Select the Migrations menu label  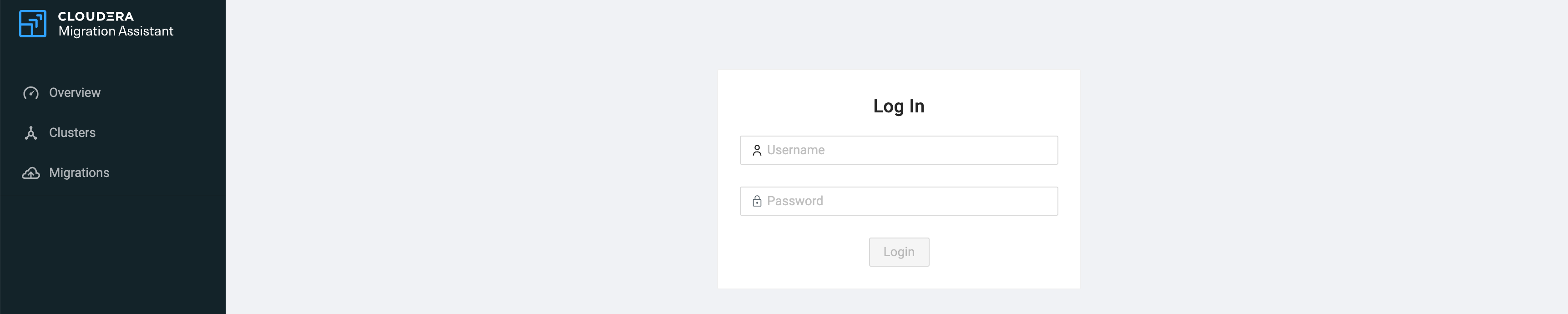coord(79,173)
